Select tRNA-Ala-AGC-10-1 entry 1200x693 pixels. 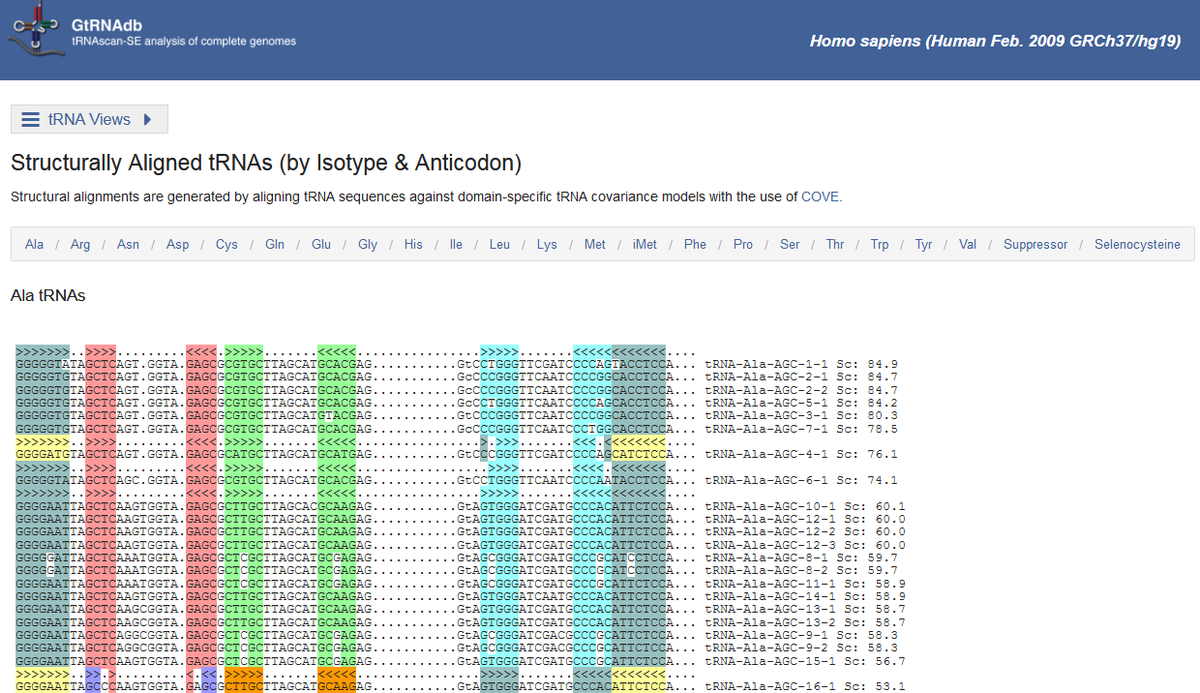[771, 506]
